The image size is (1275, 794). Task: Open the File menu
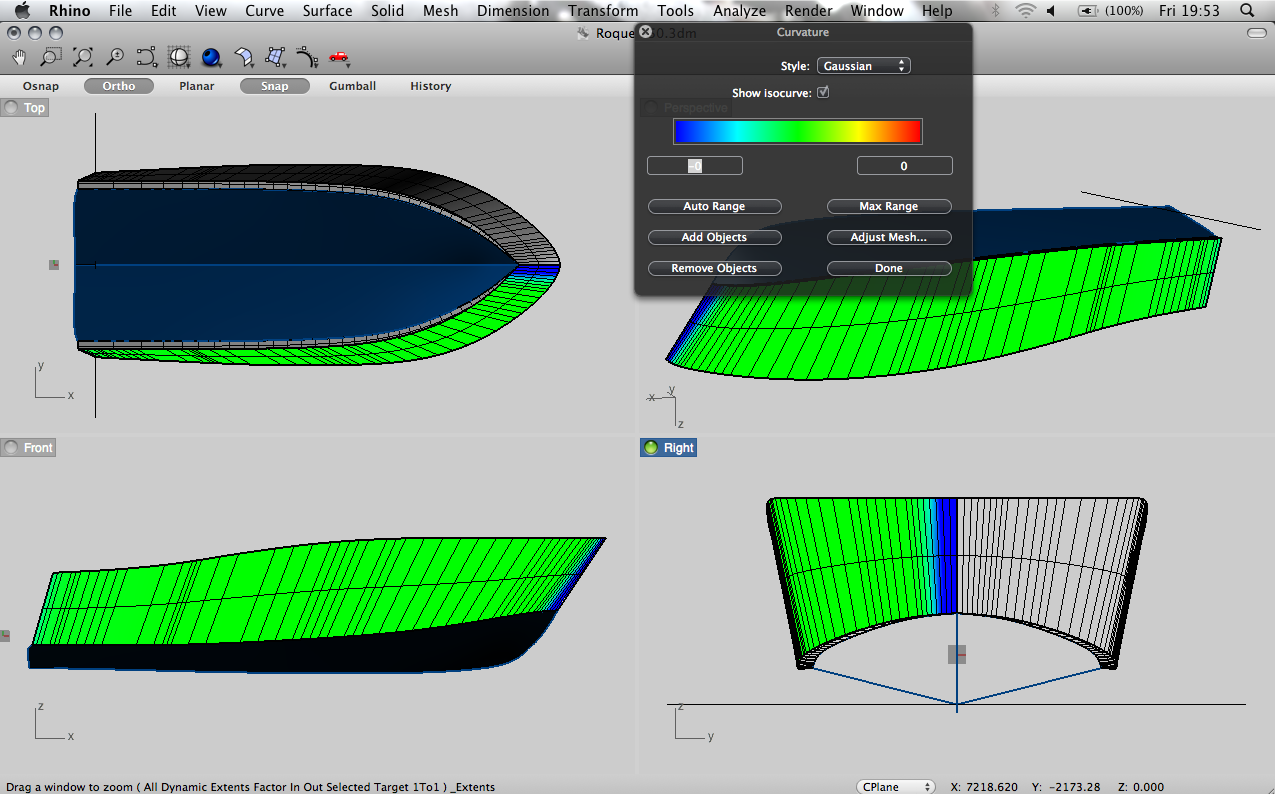click(x=120, y=11)
